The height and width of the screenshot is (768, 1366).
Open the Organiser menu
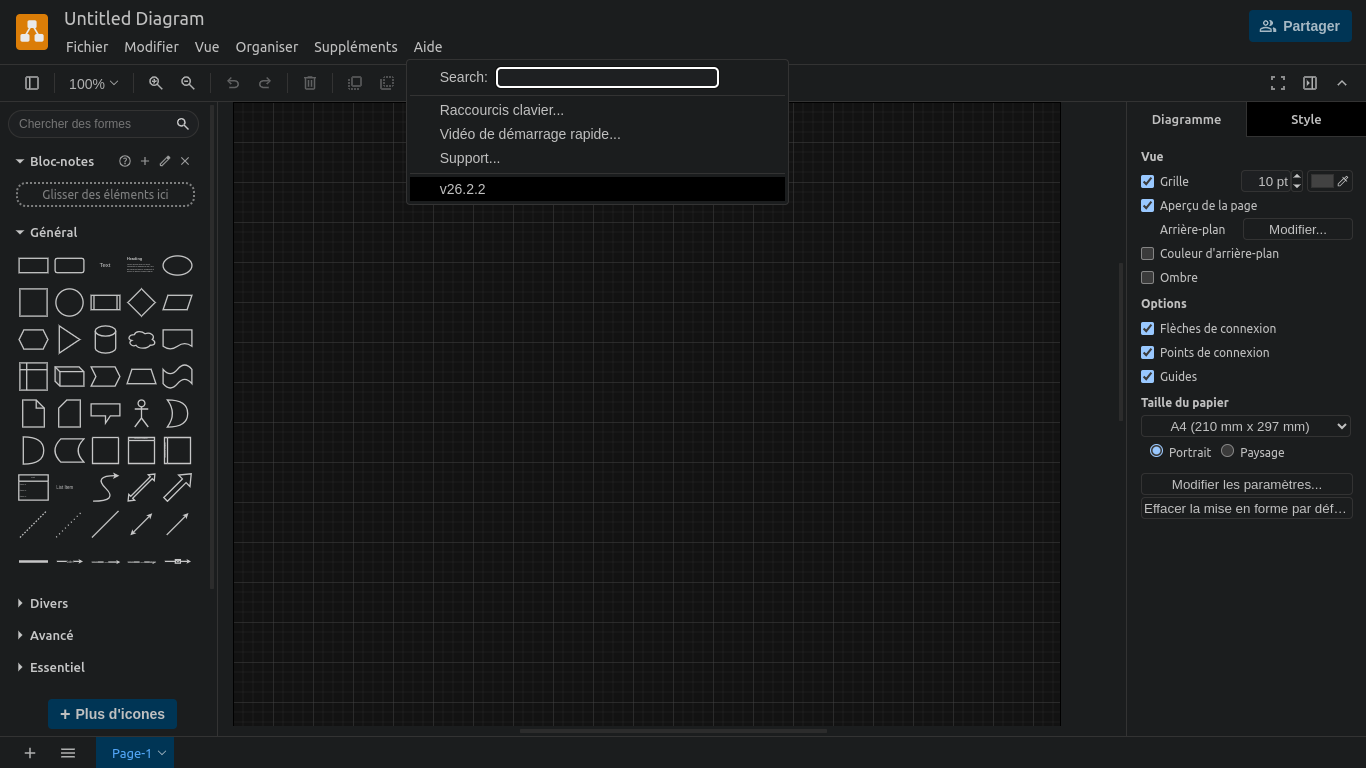pos(267,47)
